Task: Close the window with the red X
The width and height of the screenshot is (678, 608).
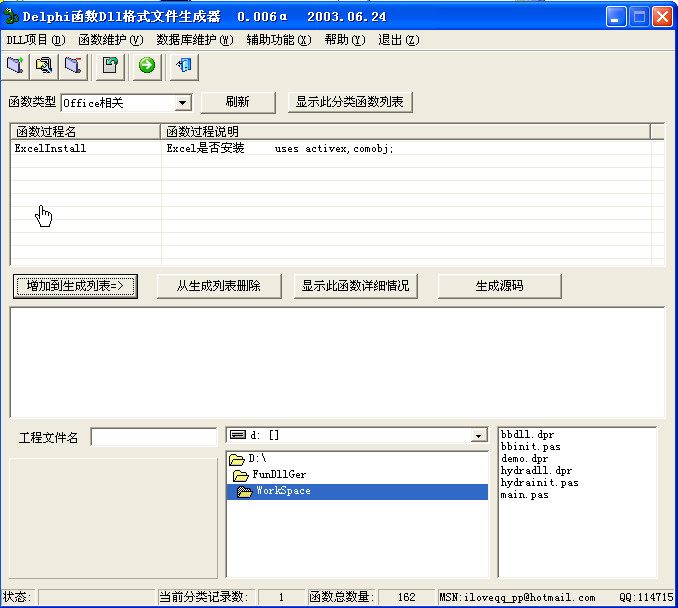Action: tap(662, 17)
